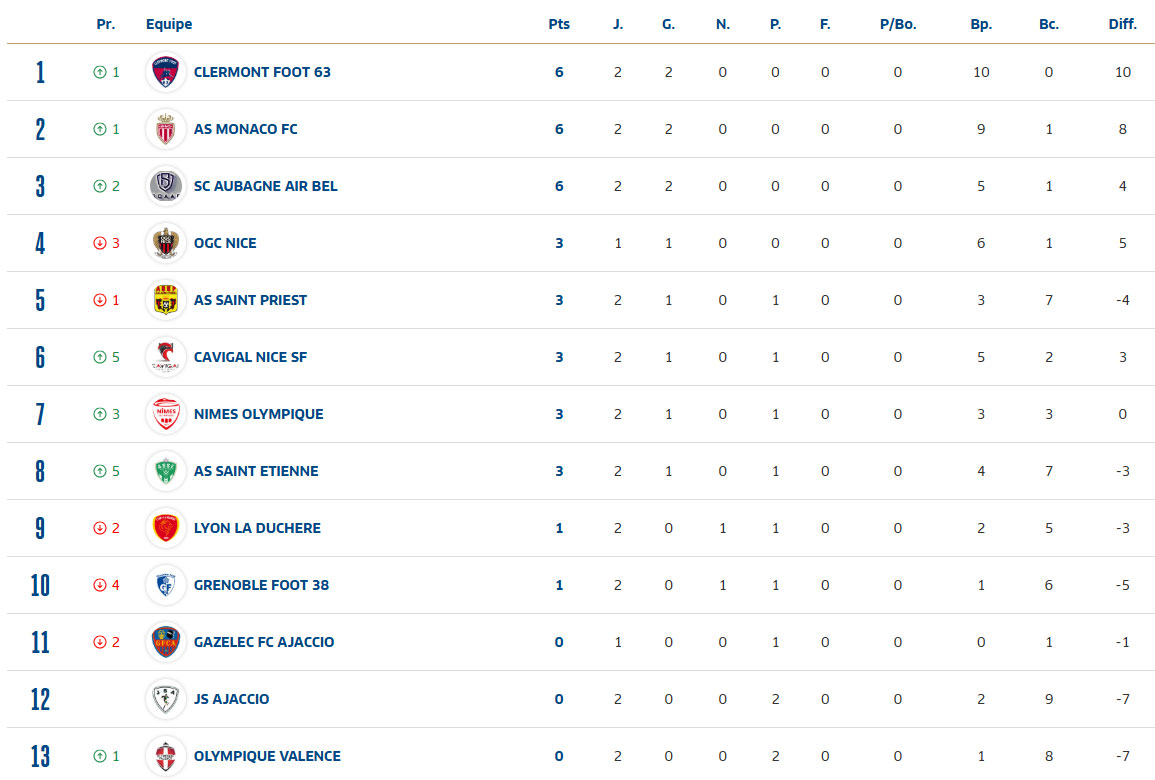Open the NIMES OLYMPIQUE team link
The image size is (1155, 780).
258,414
